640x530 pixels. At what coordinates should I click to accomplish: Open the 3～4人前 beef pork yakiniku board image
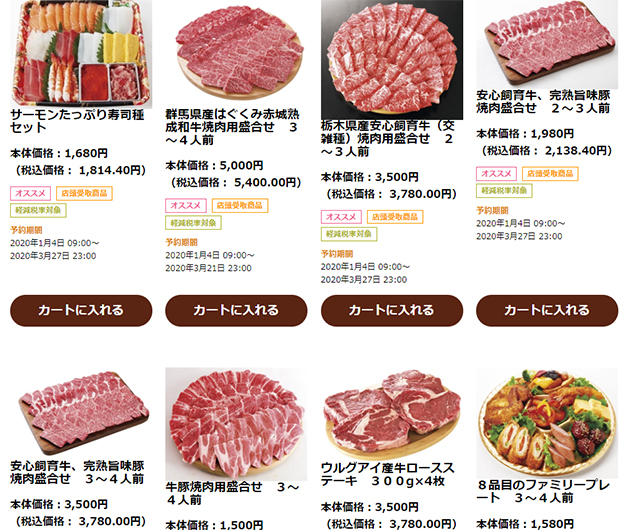coord(81,413)
